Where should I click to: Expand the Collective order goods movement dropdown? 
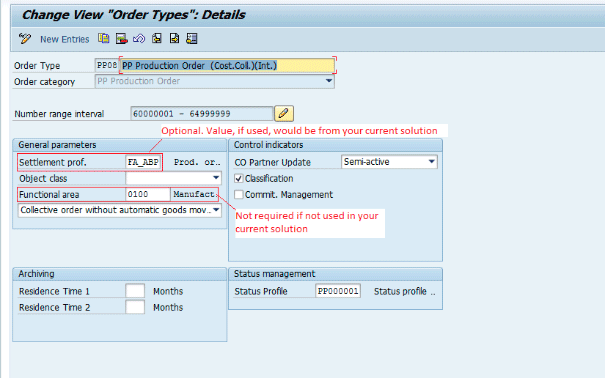[216, 210]
